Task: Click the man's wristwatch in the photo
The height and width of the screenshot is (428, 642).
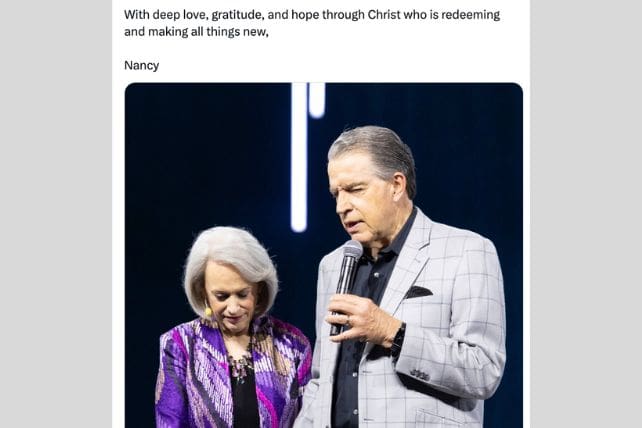Action: (x=399, y=340)
